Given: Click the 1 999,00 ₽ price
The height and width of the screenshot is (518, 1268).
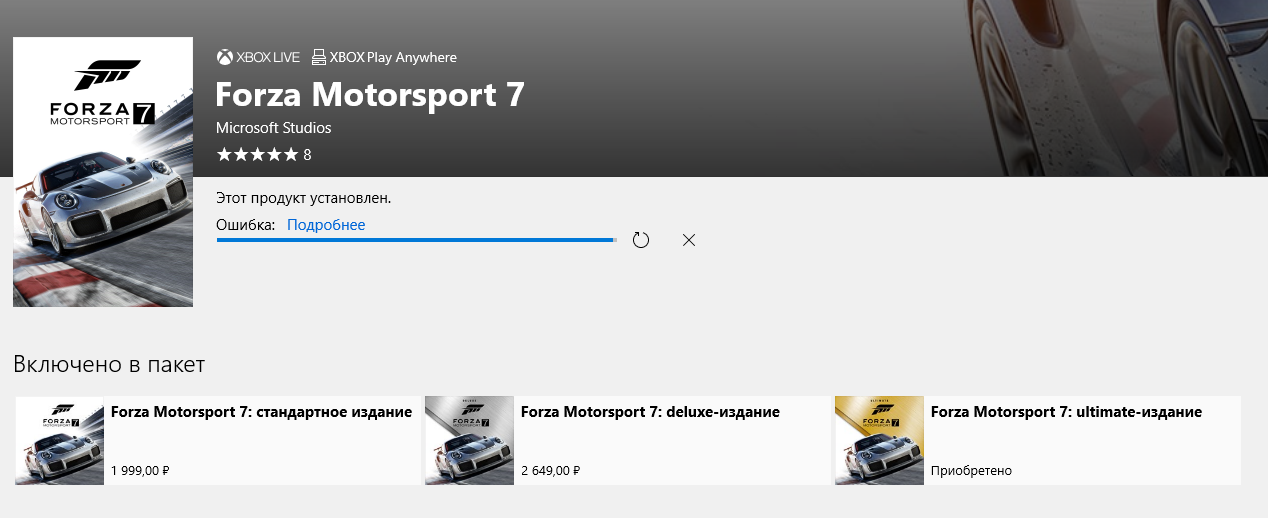Looking at the screenshot, I should coord(140,470).
